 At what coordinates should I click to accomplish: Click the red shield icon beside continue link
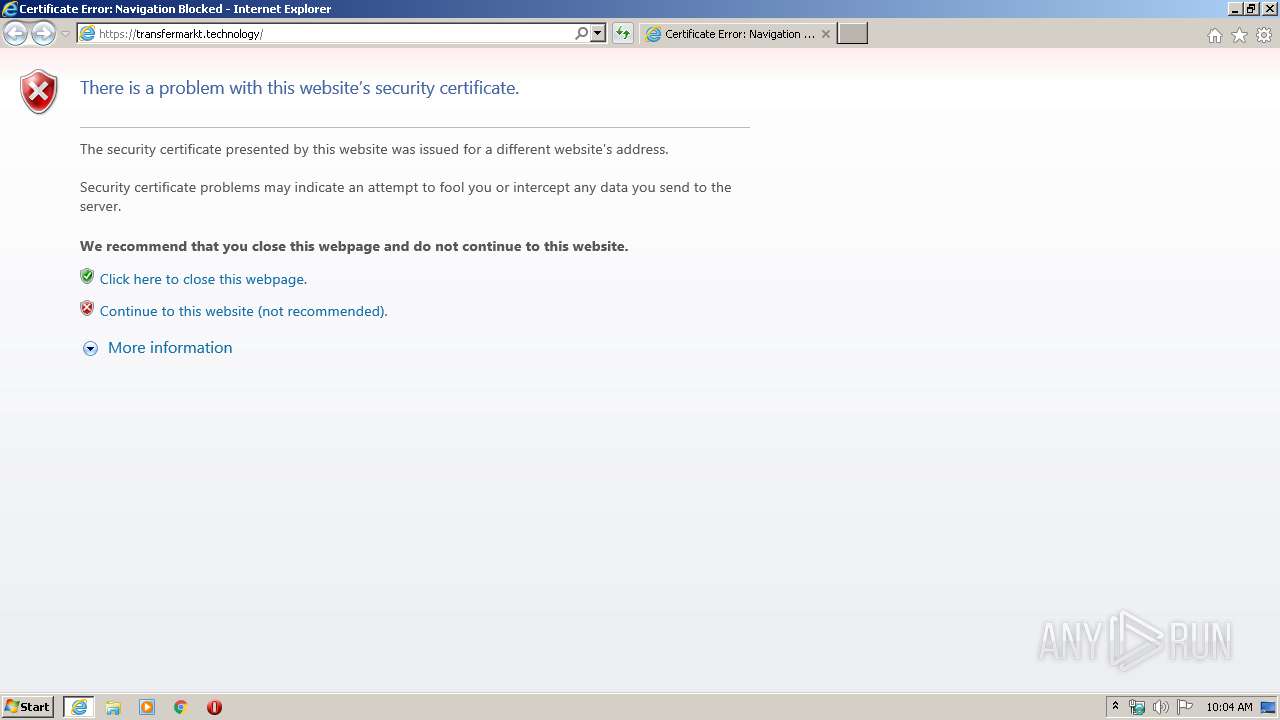tap(87, 309)
